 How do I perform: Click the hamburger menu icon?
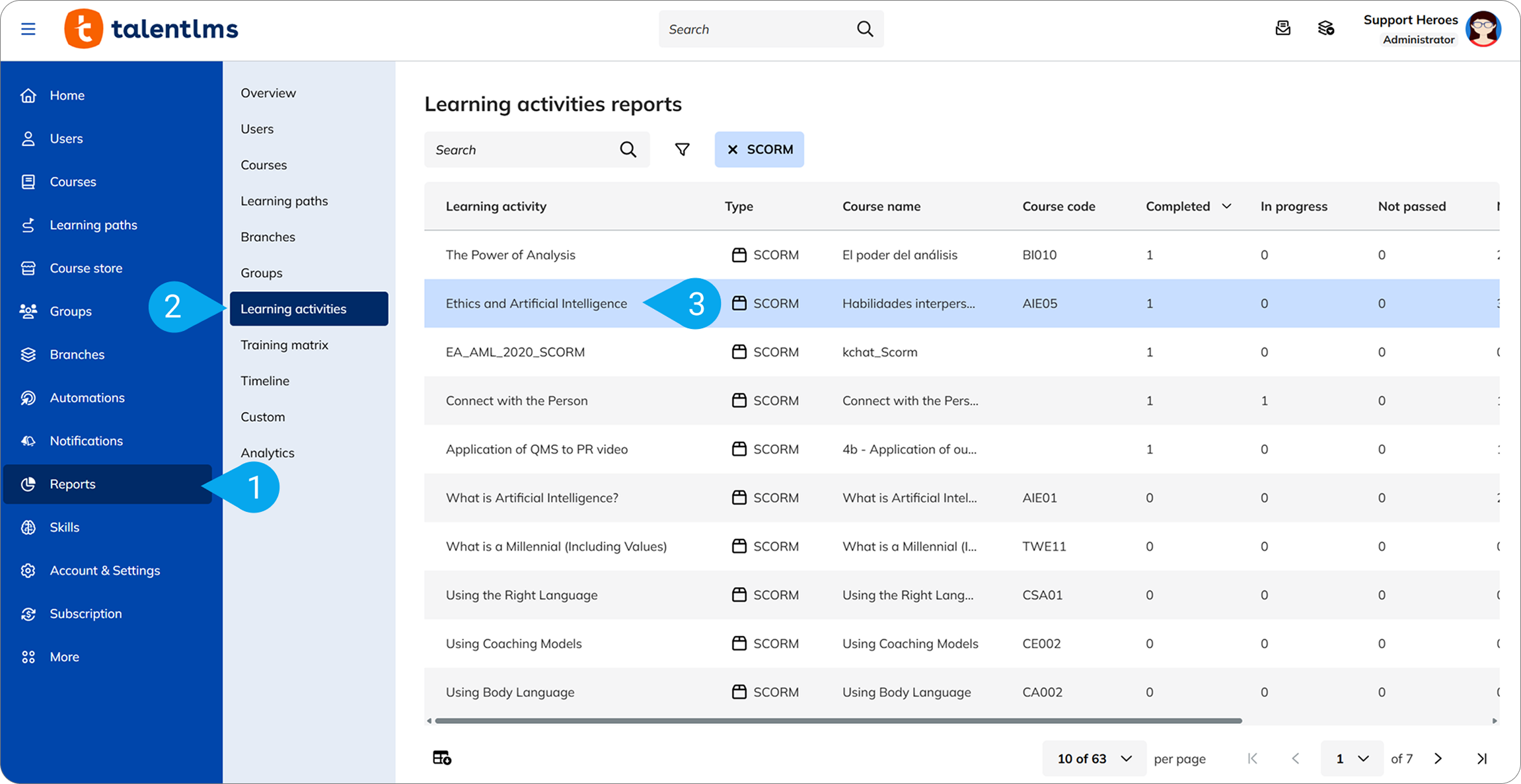pos(28,29)
